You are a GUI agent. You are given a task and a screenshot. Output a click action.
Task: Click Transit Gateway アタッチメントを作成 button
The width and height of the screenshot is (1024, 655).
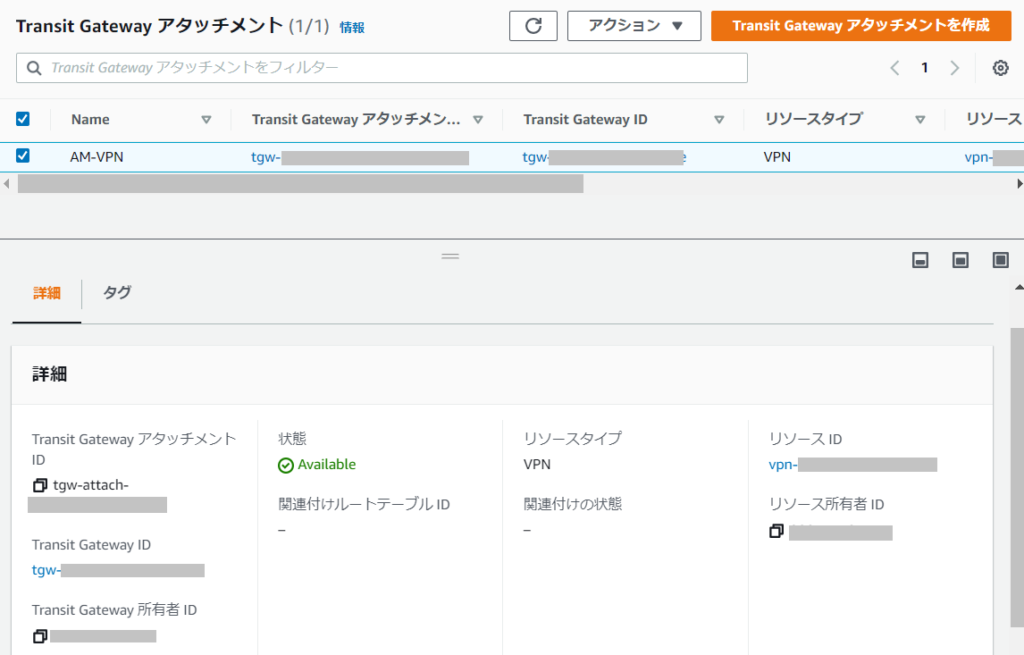click(x=861, y=26)
